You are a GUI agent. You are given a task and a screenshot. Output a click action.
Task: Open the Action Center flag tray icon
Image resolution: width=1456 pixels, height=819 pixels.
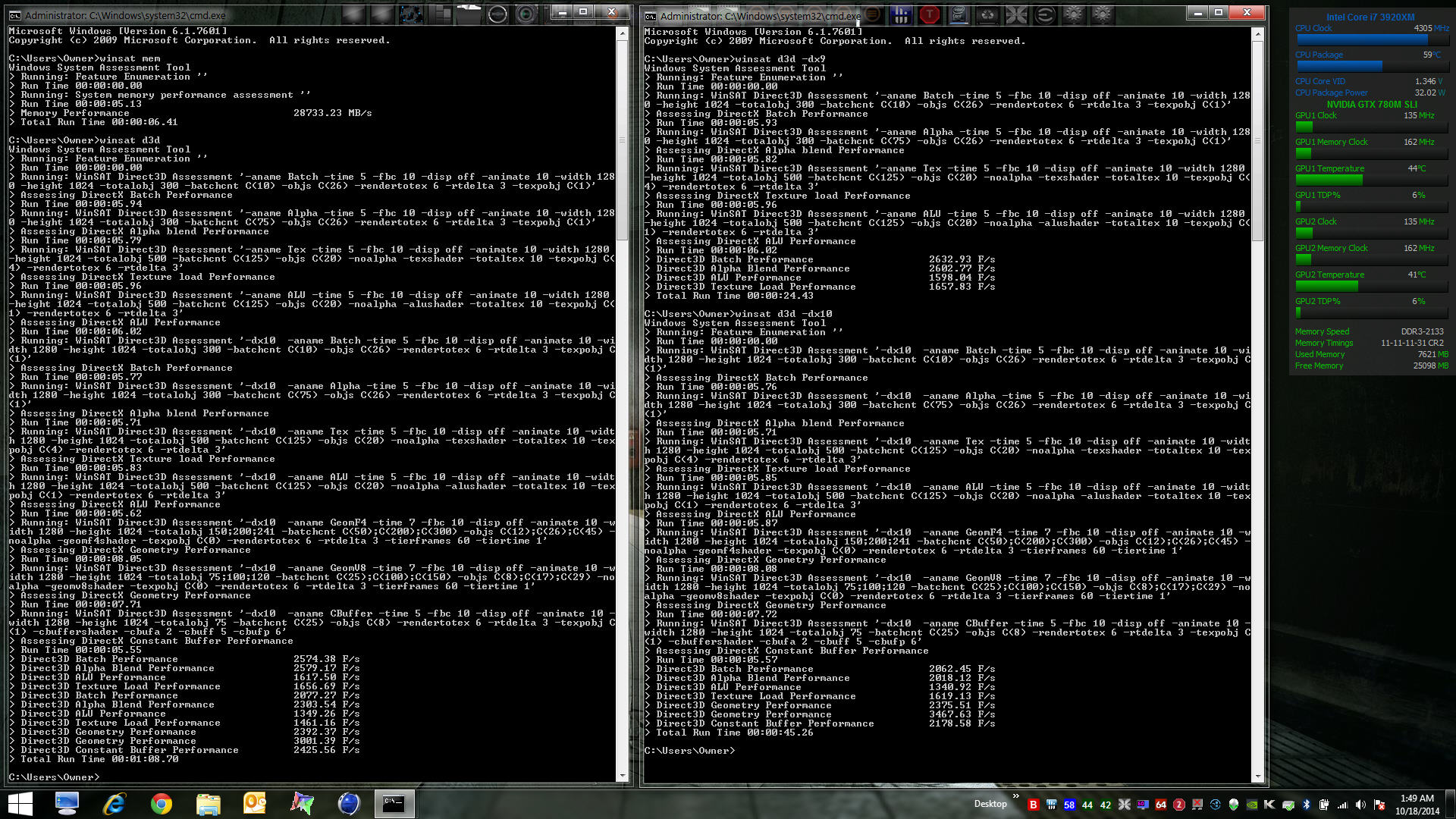coord(1379,805)
